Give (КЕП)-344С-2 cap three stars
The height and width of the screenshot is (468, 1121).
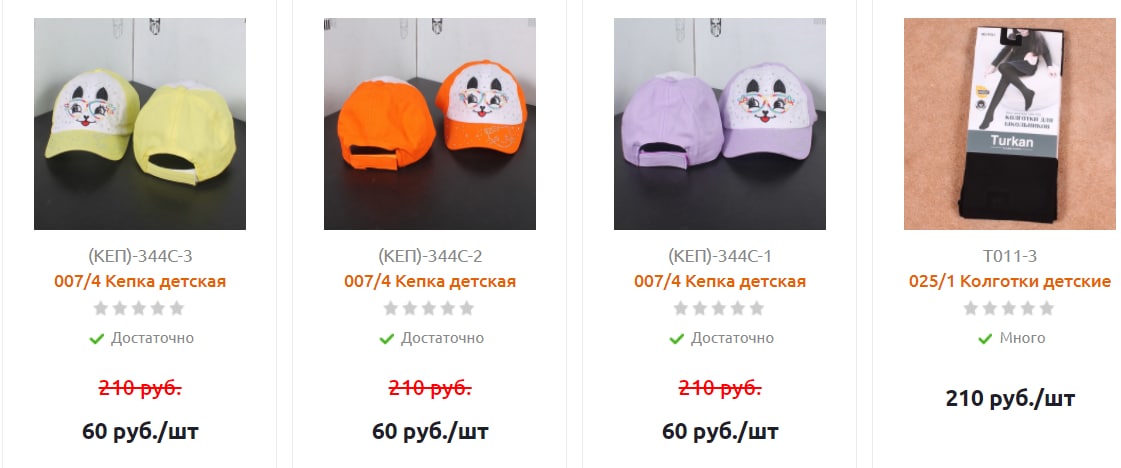pos(429,309)
